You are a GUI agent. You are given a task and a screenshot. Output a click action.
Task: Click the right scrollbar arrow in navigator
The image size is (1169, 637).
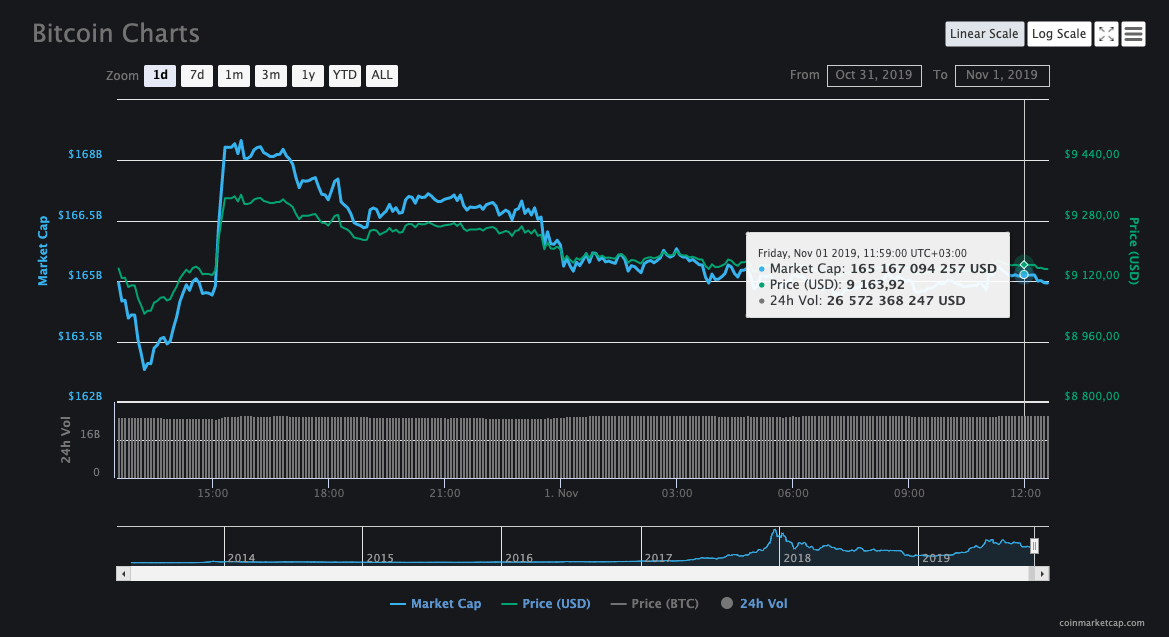(x=1042, y=574)
